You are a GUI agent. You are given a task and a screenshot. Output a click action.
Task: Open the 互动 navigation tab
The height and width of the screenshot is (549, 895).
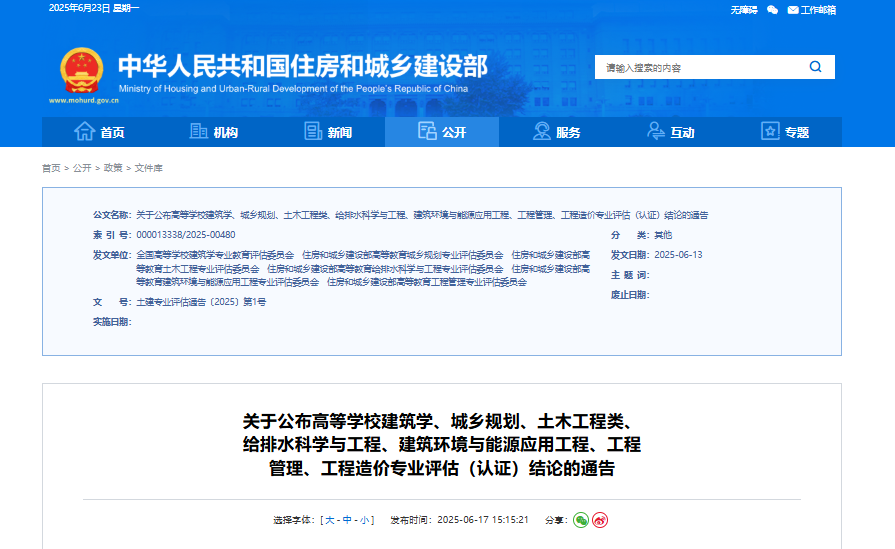[x=670, y=132]
